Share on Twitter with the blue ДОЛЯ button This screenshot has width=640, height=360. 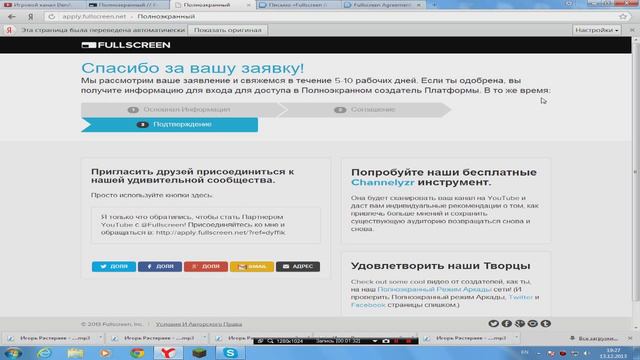pos(114,267)
